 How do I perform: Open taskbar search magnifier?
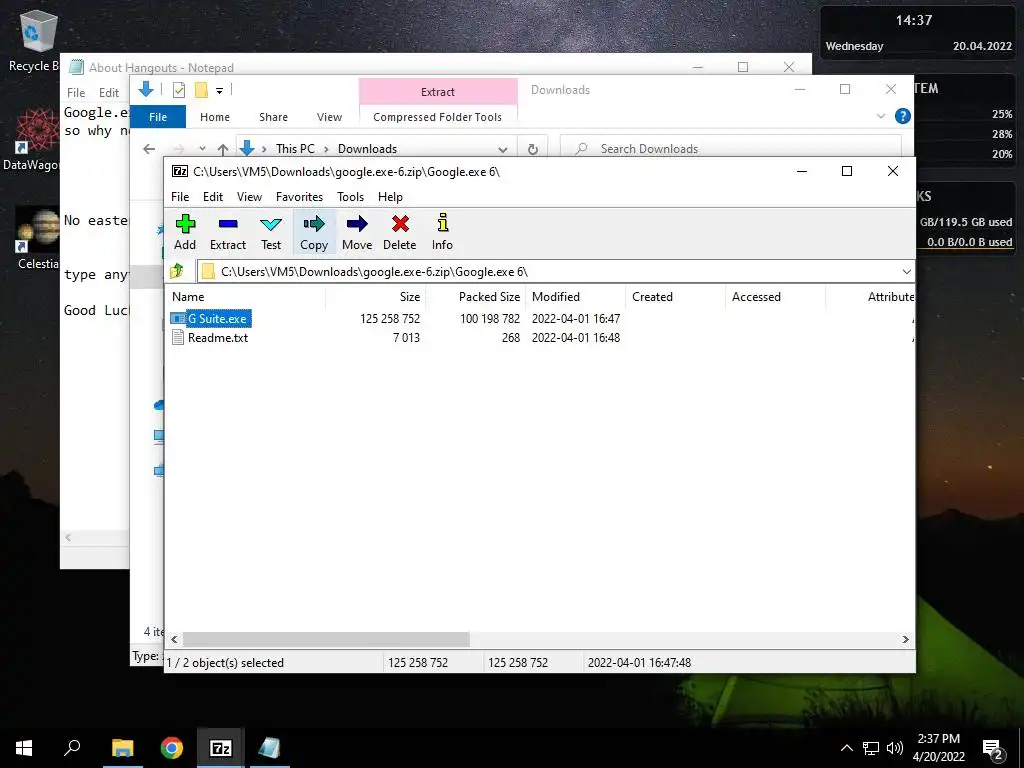pyautogui.click(x=72, y=748)
